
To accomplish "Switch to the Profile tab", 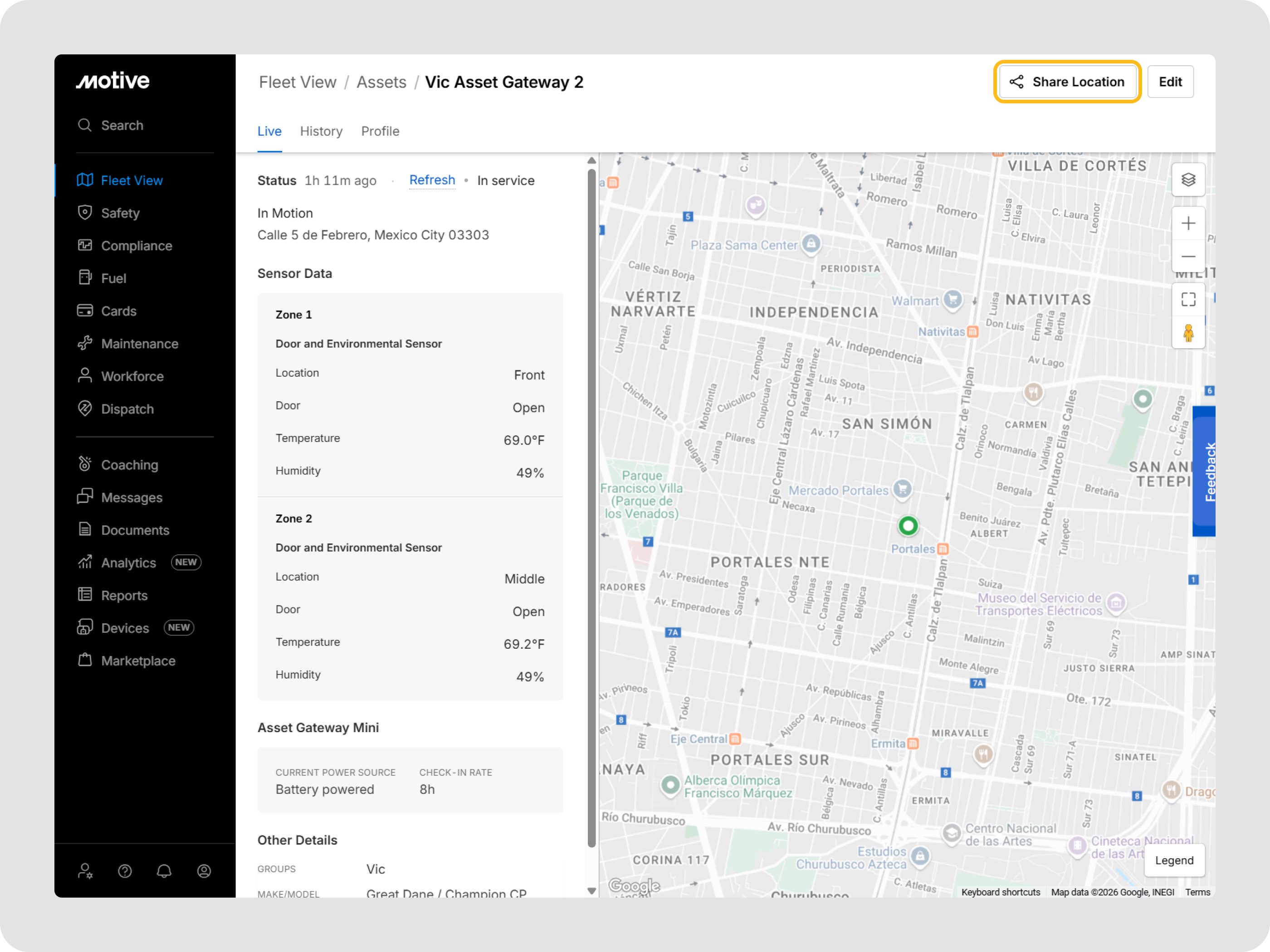I will tap(380, 131).
